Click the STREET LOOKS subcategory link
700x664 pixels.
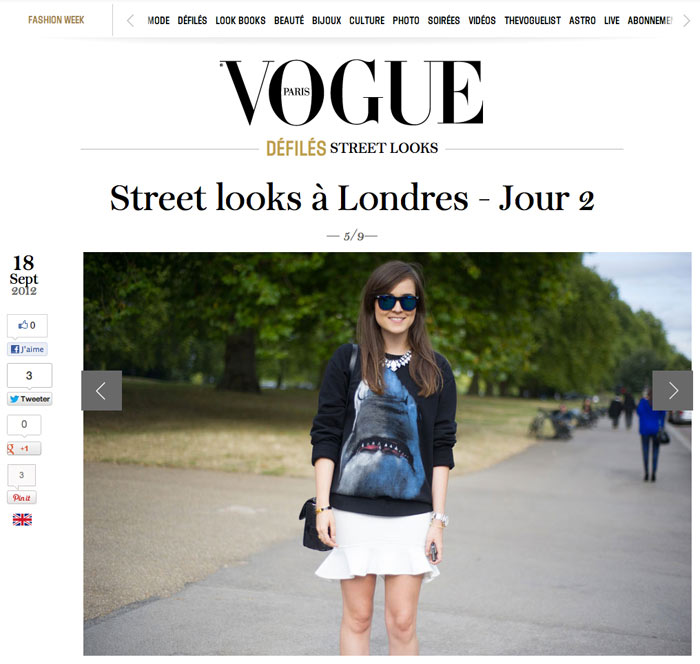pyautogui.click(x=384, y=148)
